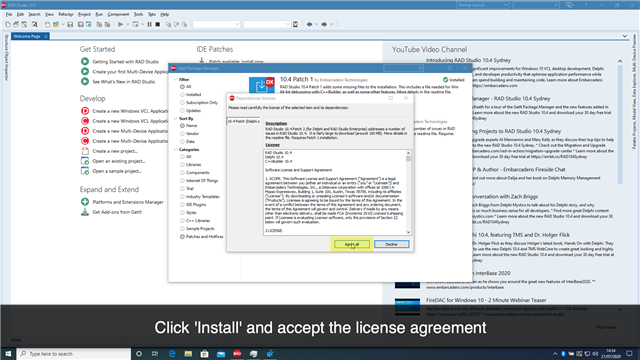Click the green icon beside Getting Started with RAD Studio
The image size is (640, 360).
[x=85, y=62]
